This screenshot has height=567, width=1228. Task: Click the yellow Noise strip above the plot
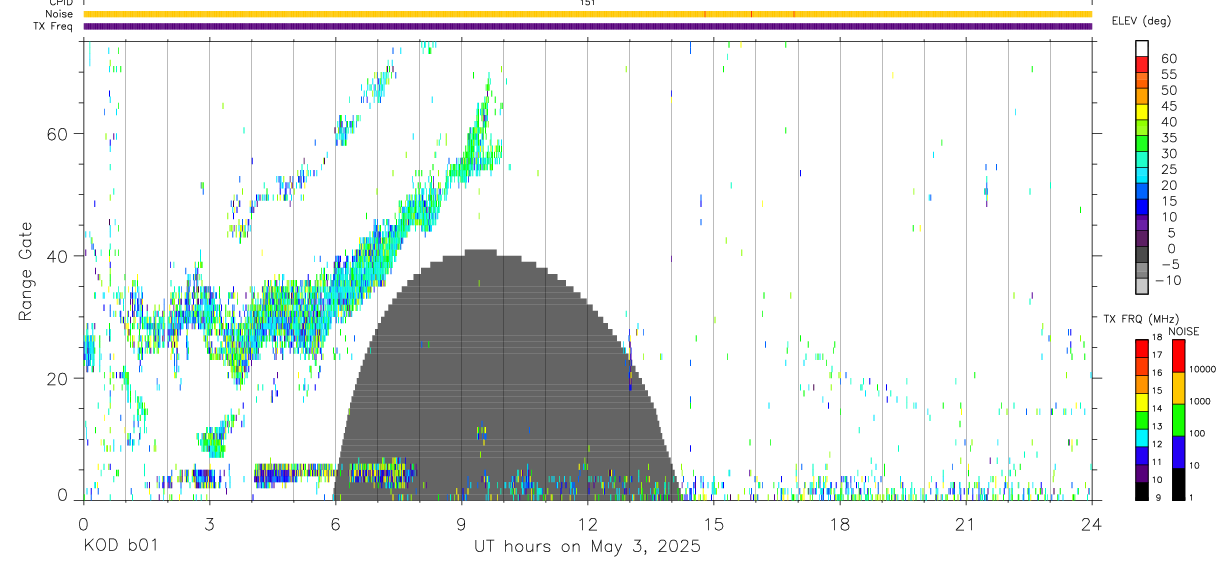coord(587,14)
